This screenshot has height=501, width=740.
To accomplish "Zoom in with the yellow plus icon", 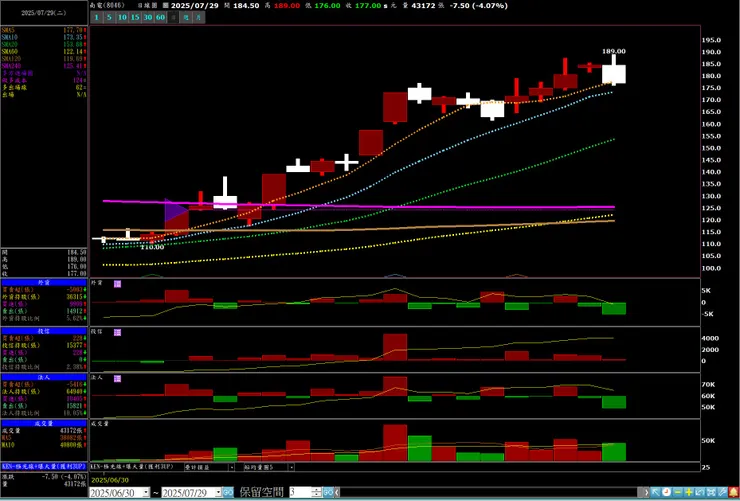I will tap(689, 492).
